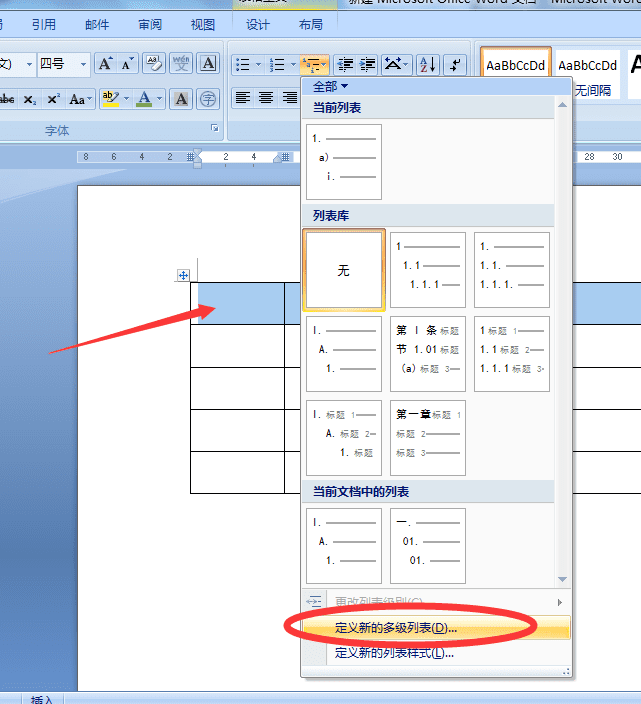Click the enclosed character icon

point(208,99)
